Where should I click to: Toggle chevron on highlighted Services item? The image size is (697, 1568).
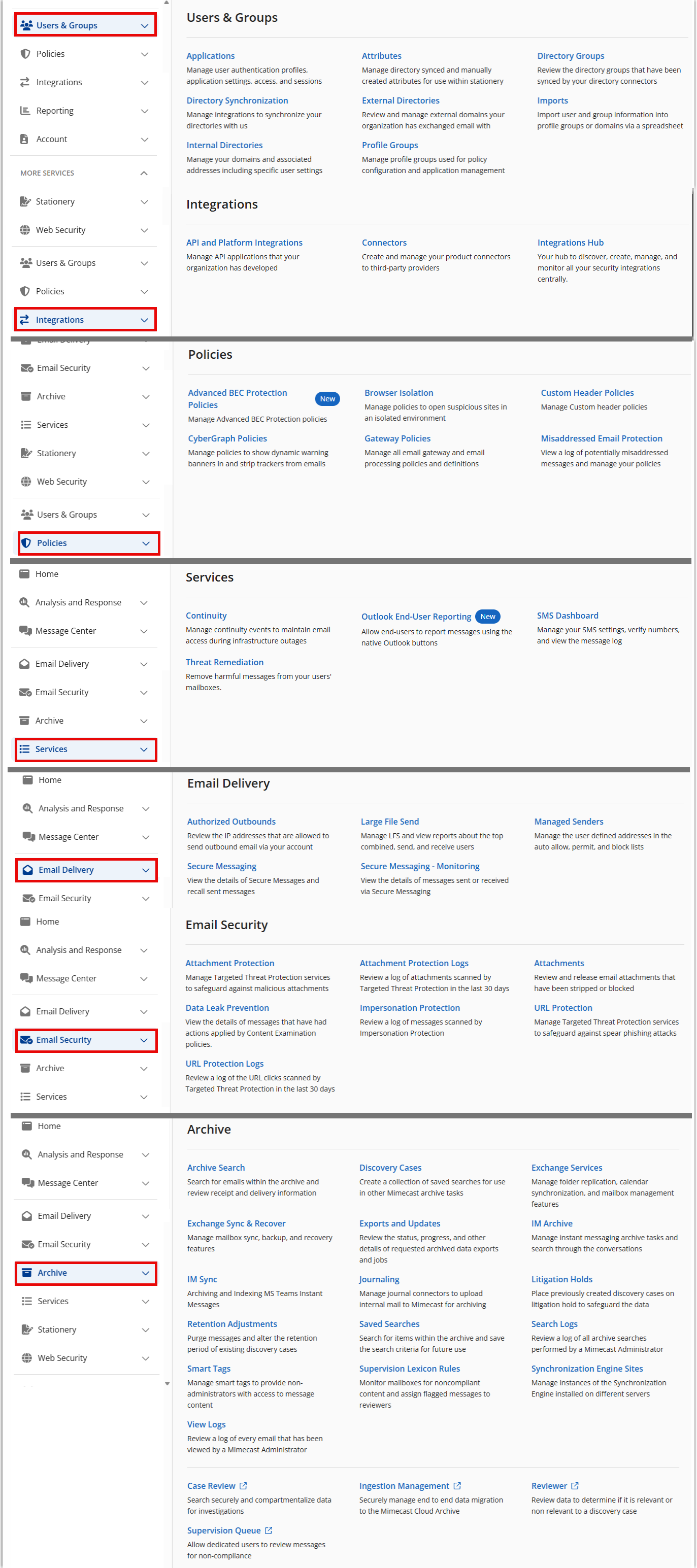pyautogui.click(x=144, y=749)
